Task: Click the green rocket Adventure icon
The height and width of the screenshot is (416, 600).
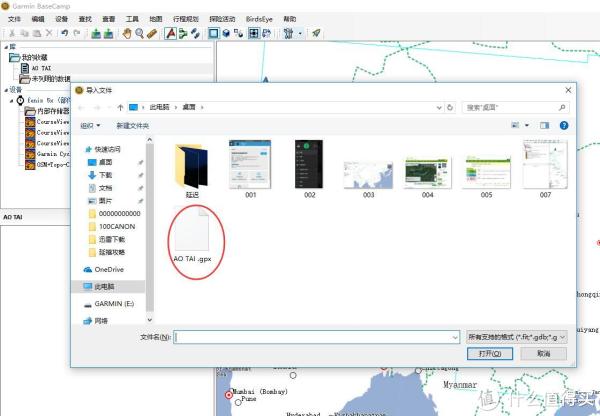Action: coord(316,33)
